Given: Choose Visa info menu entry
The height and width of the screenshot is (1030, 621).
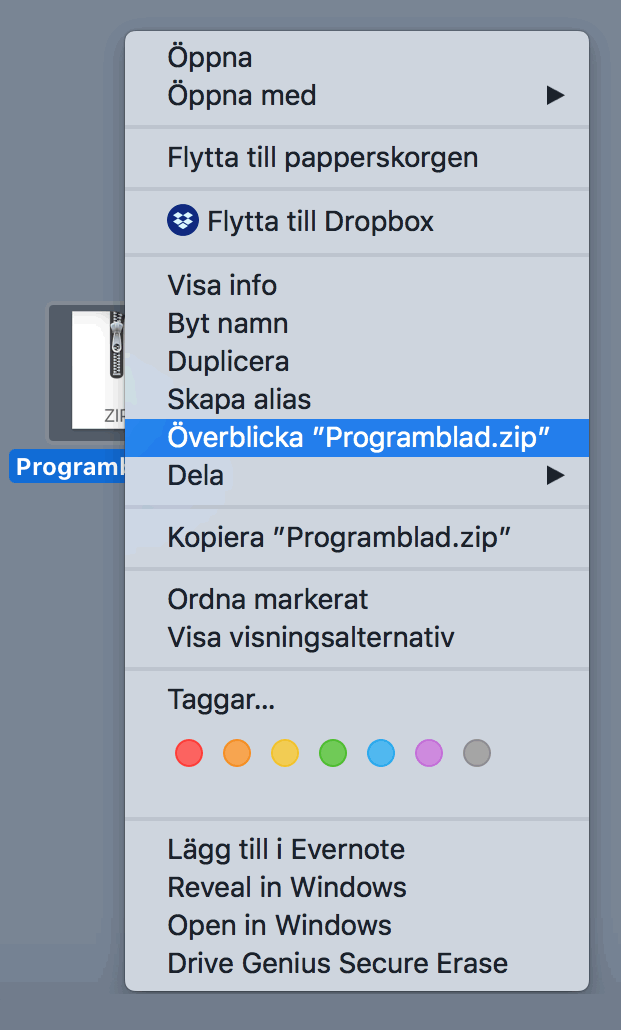Looking at the screenshot, I should [x=222, y=286].
